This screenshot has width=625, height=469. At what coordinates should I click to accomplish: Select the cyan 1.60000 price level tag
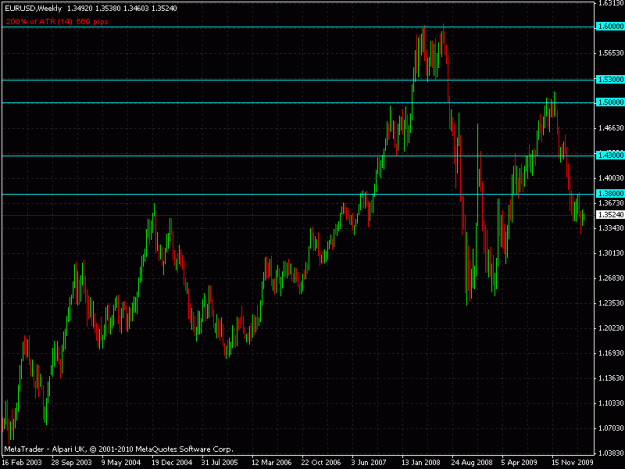(610, 26)
